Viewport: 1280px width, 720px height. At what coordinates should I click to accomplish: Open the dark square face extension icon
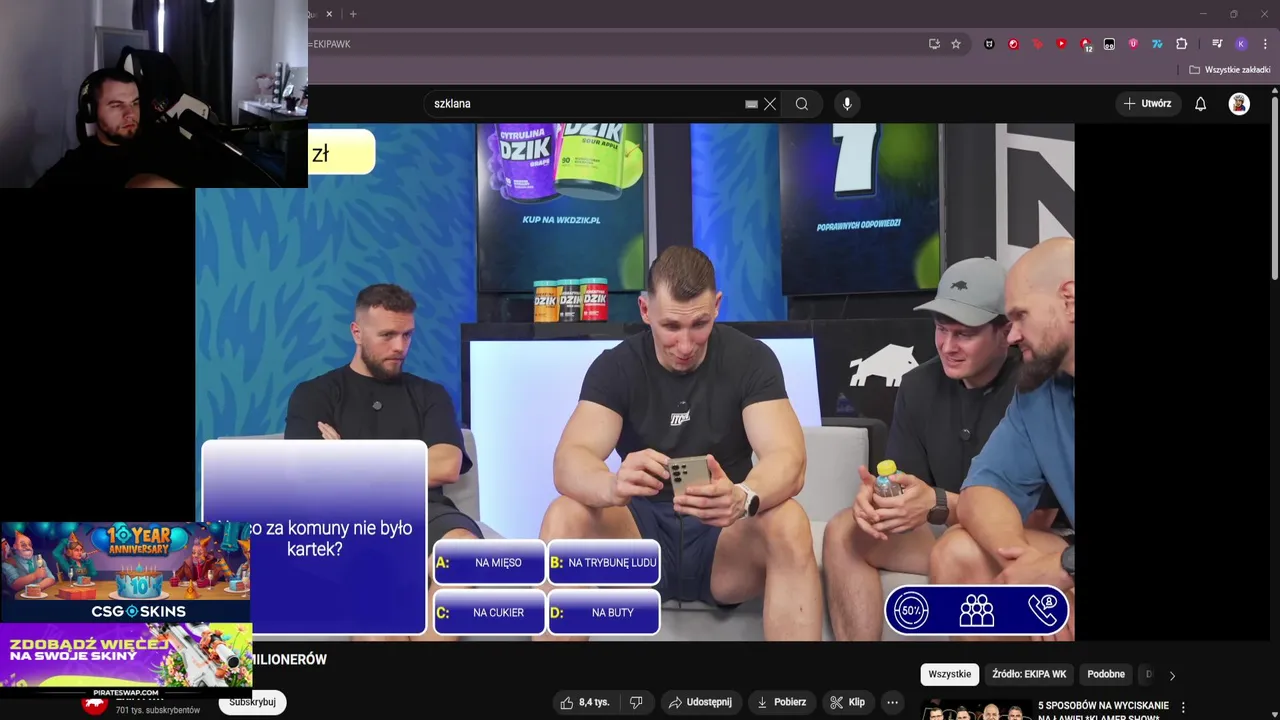[1109, 44]
